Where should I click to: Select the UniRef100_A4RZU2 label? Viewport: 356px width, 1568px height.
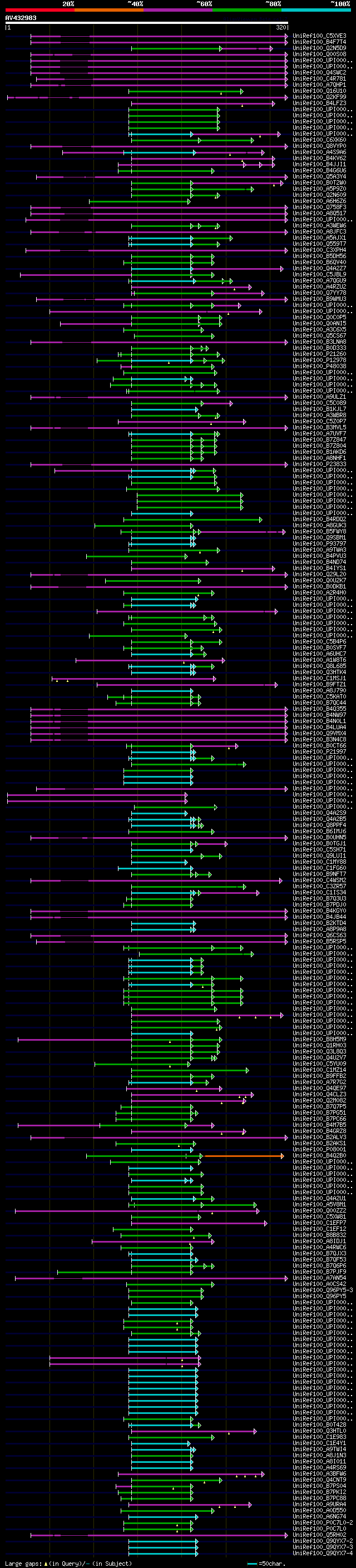pos(319,286)
